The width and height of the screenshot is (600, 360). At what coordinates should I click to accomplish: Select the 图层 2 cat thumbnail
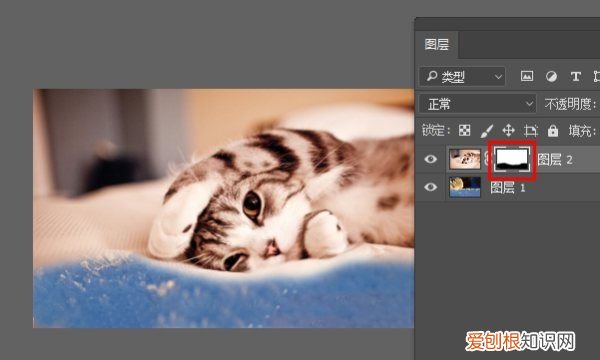(465, 159)
